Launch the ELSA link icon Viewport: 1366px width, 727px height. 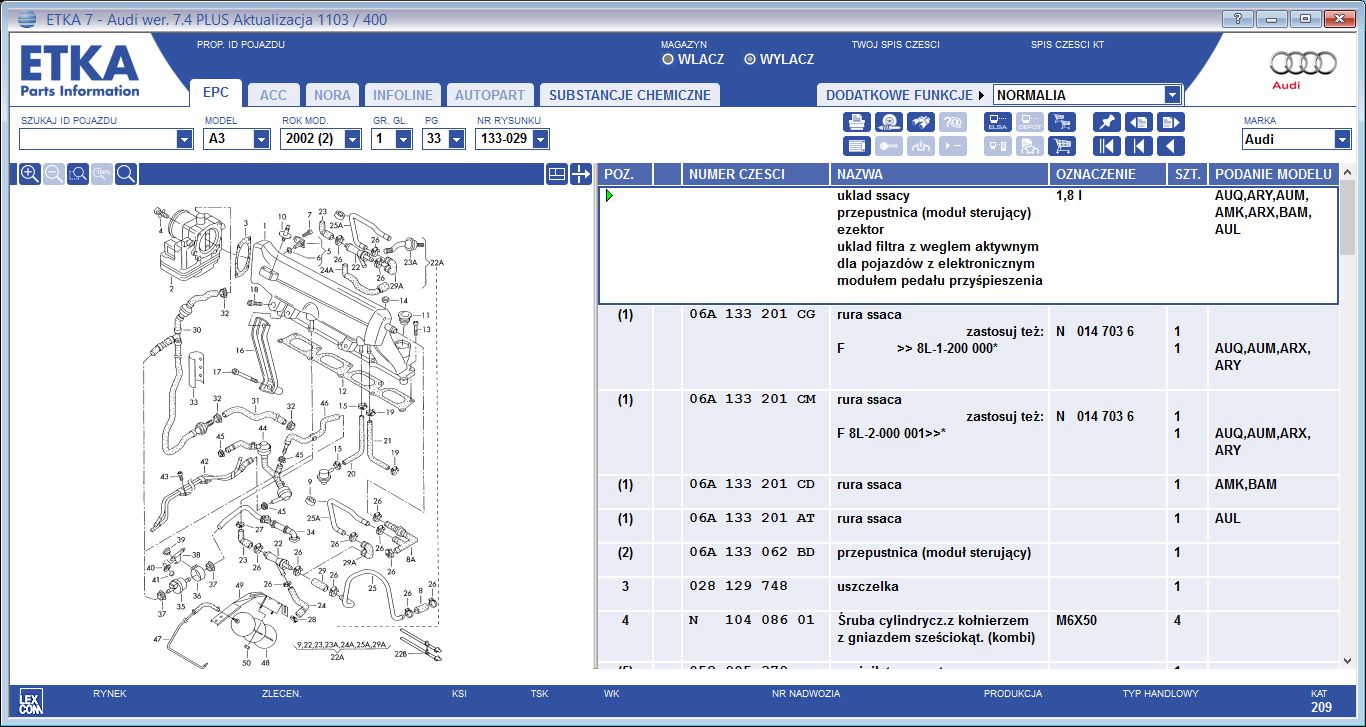coord(997,122)
